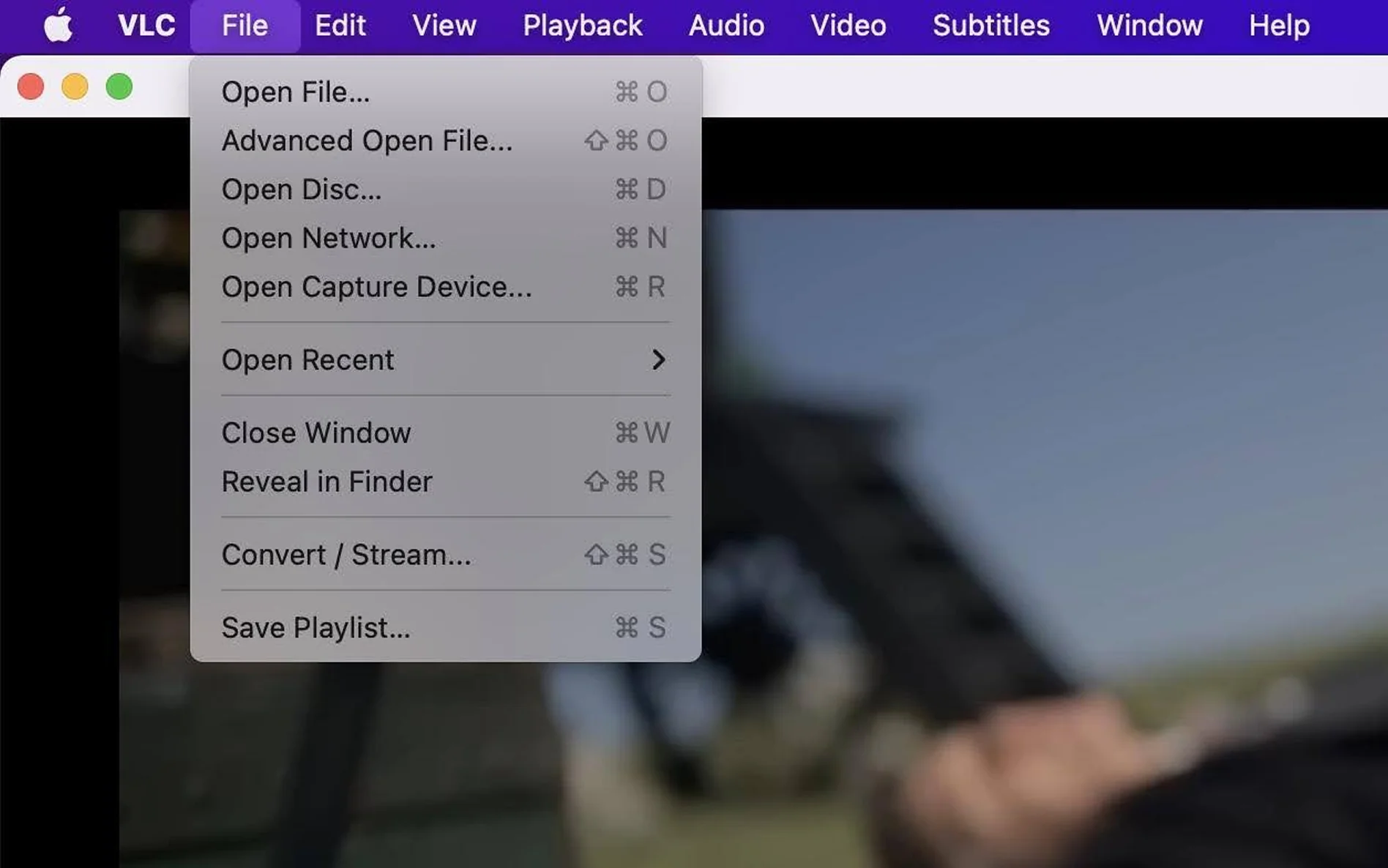
Task: Choose Open File... from the File menu
Action: [x=445, y=92]
